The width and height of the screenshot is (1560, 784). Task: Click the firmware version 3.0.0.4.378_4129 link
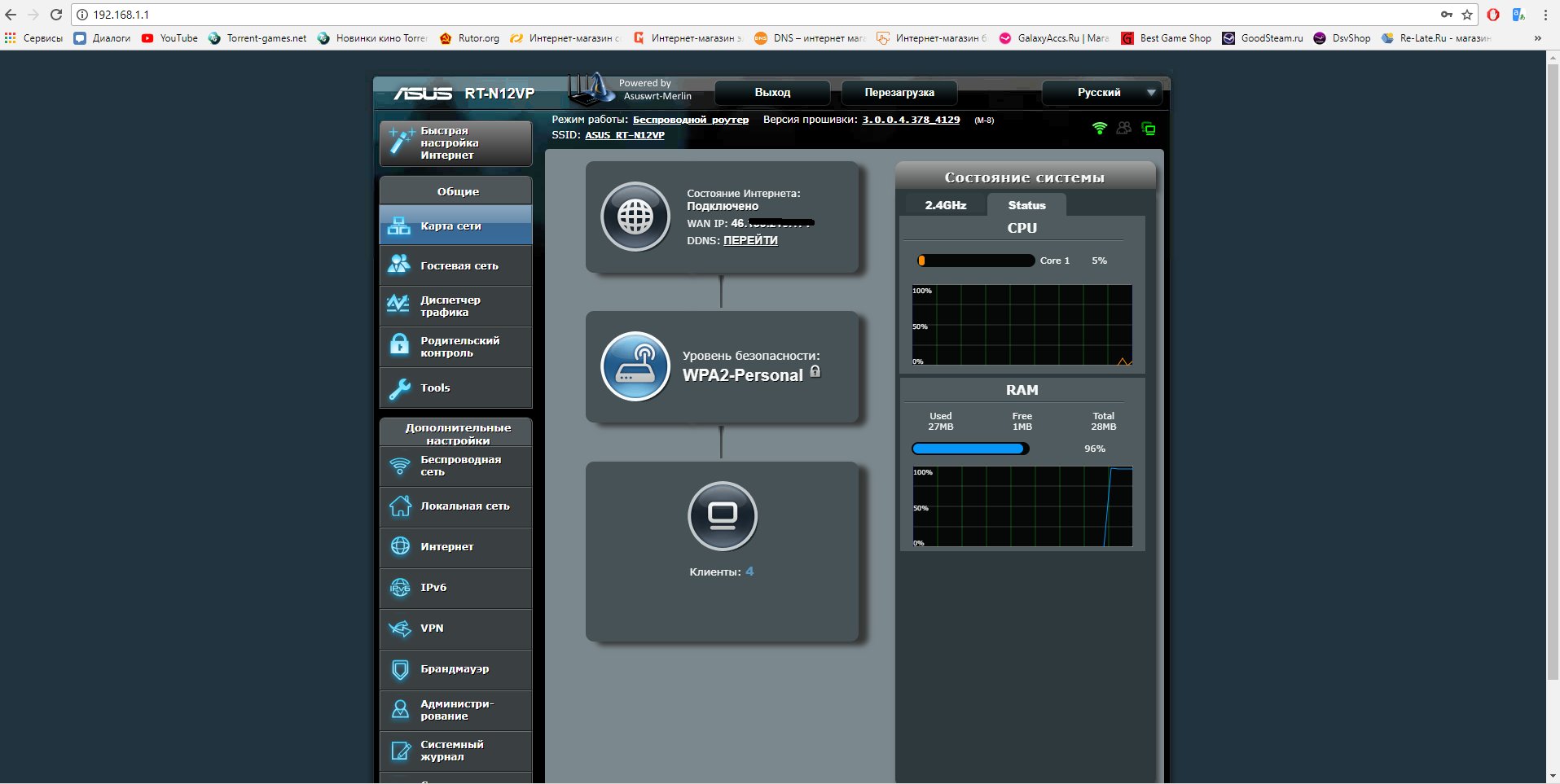pyautogui.click(x=911, y=120)
